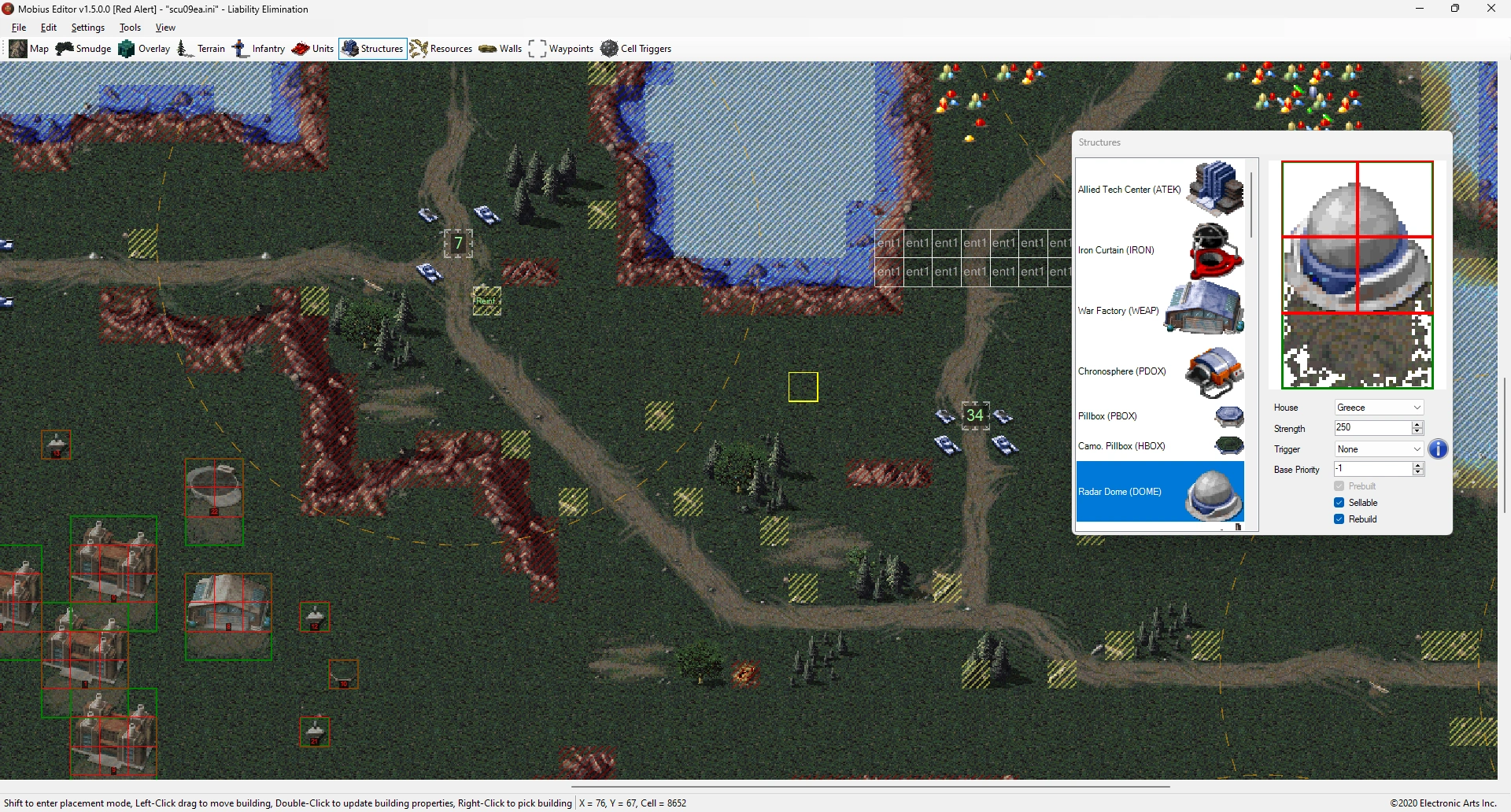Open the View menu
This screenshot has height=812, width=1511.
[165, 28]
